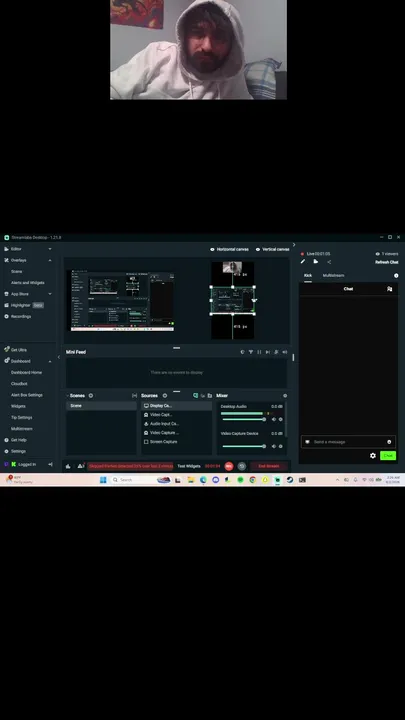Toggle Vertical canvas visibility eye
The image size is (405, 720).
point(258,249)
